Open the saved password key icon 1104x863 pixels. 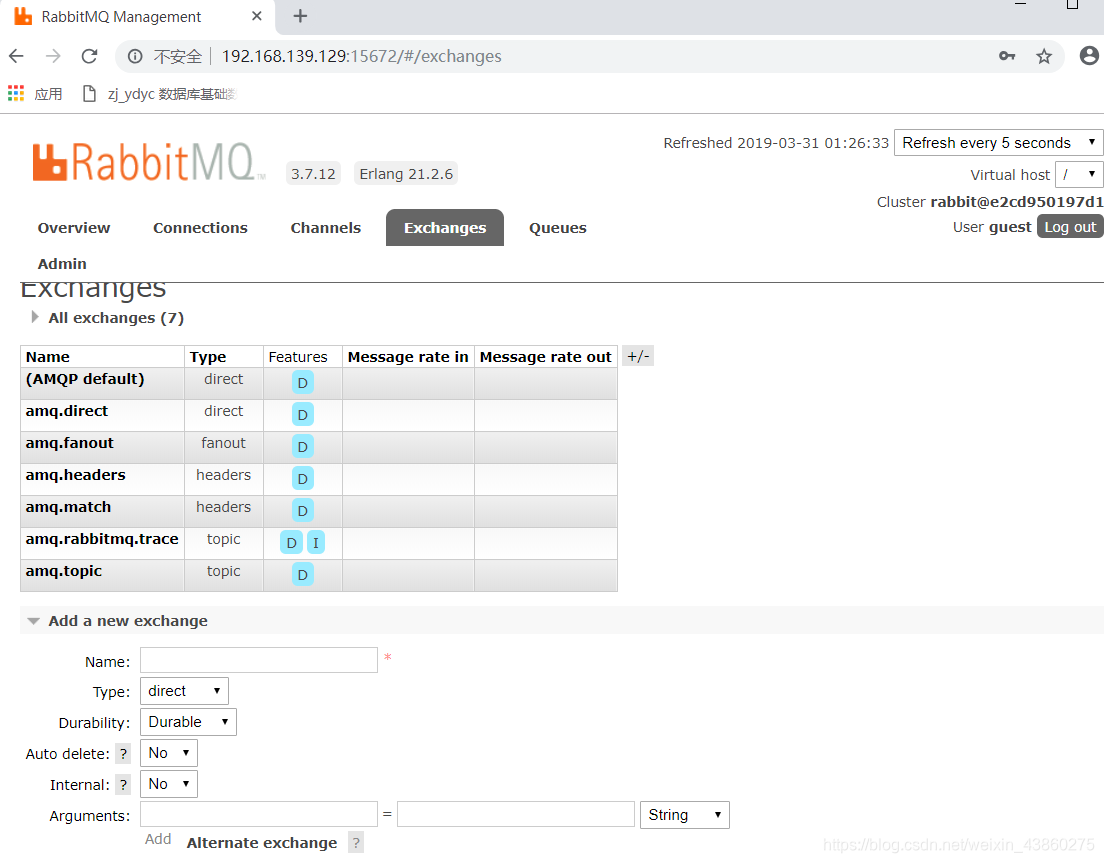pos(1007,56)
